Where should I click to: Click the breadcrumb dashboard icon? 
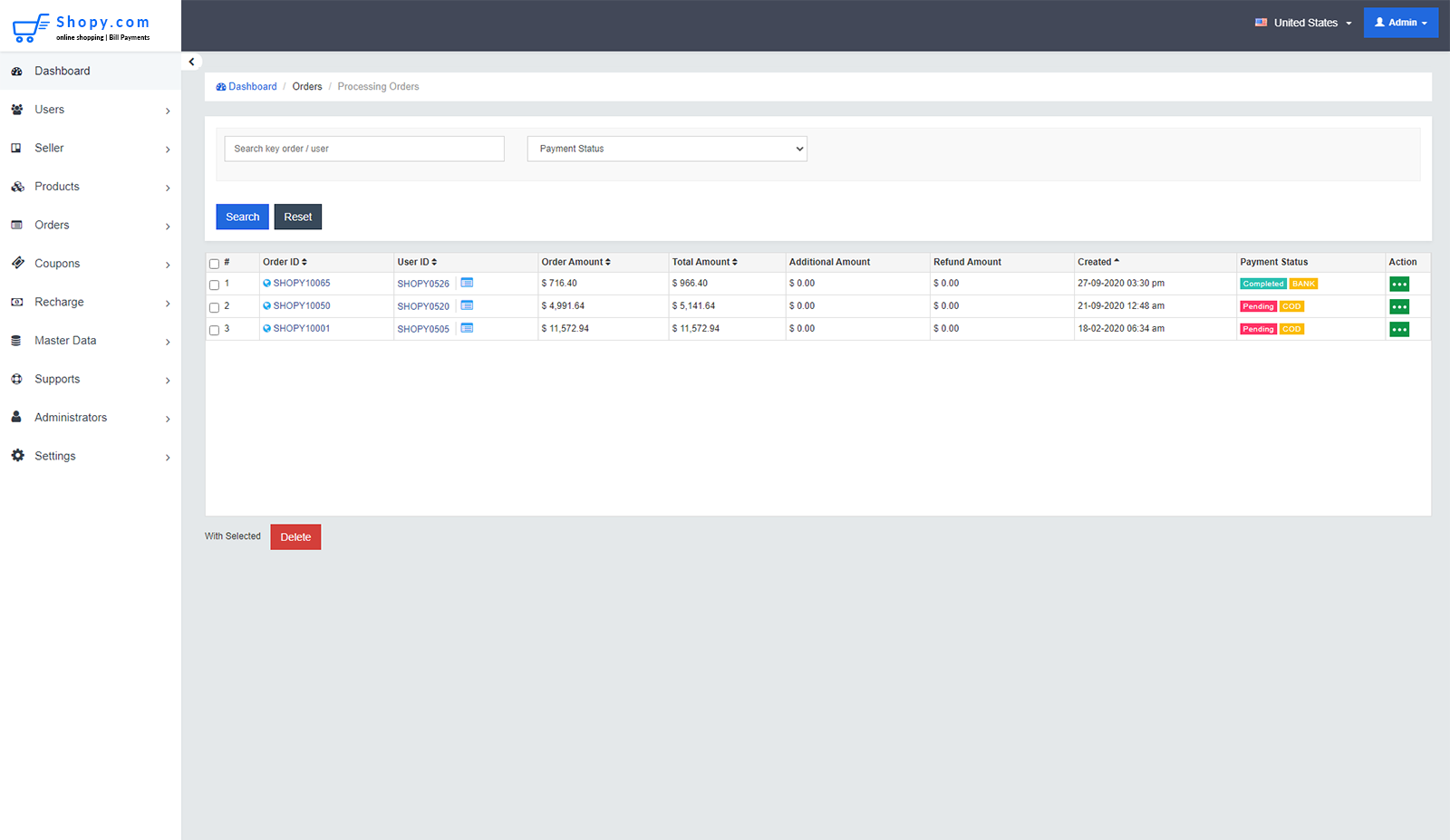click(x=221, y=87)
